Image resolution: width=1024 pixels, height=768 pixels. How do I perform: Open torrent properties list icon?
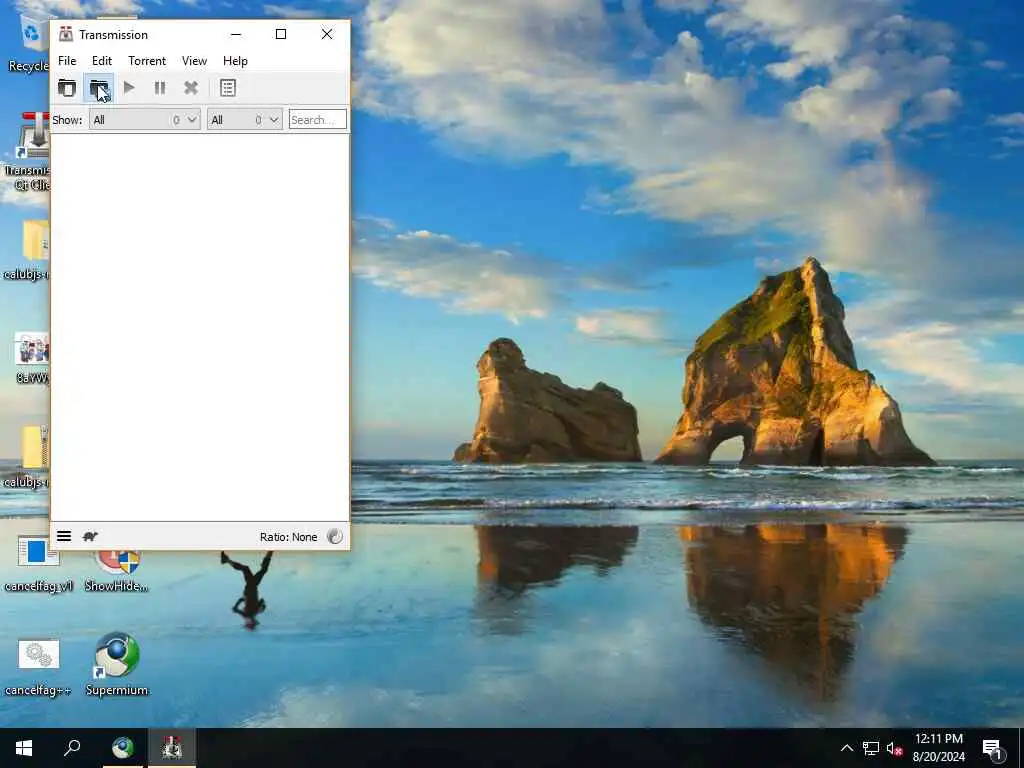click(x=227, y=88)
